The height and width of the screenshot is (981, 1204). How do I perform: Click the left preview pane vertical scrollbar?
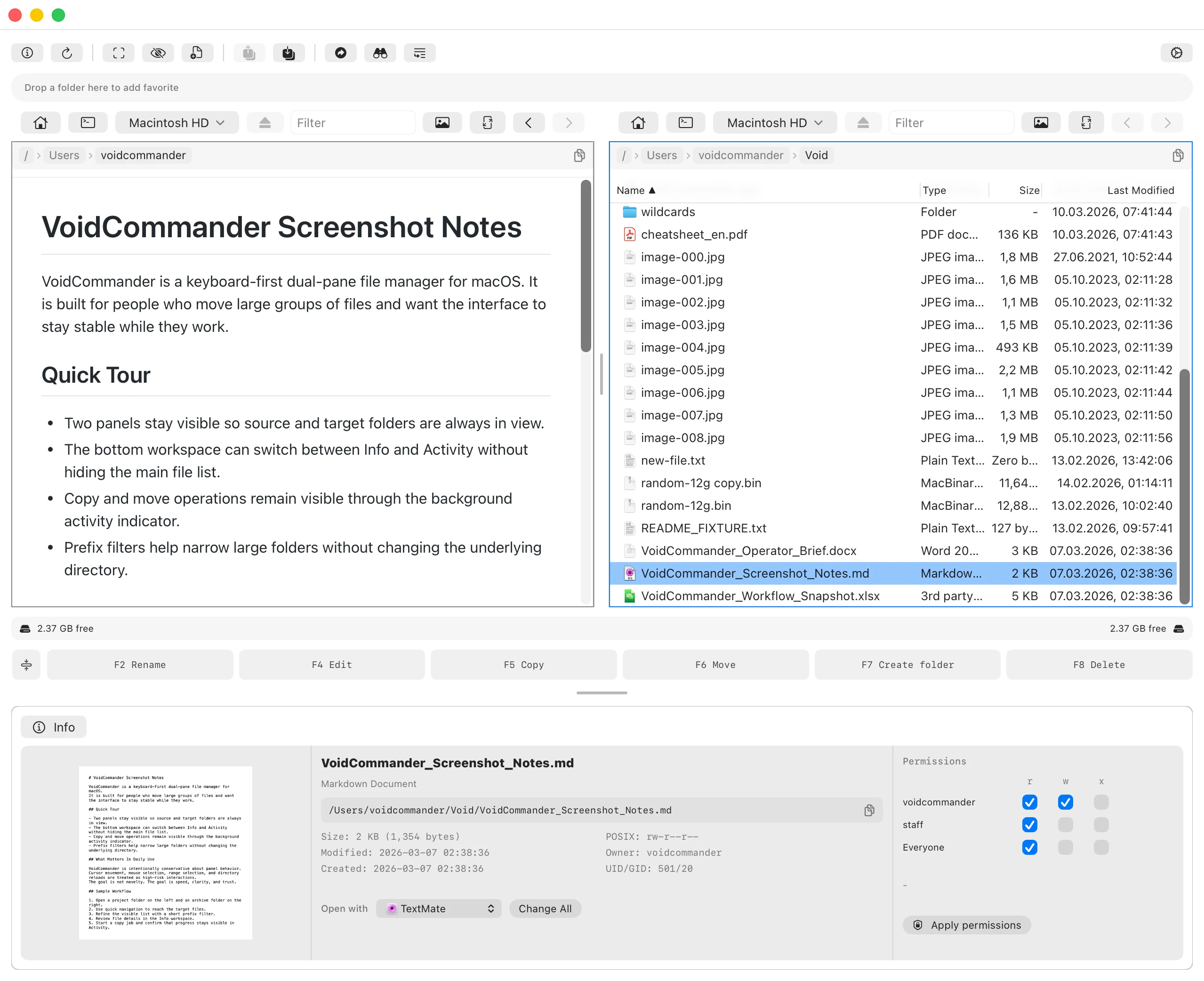pyautogui.click(x=586, y=266)
